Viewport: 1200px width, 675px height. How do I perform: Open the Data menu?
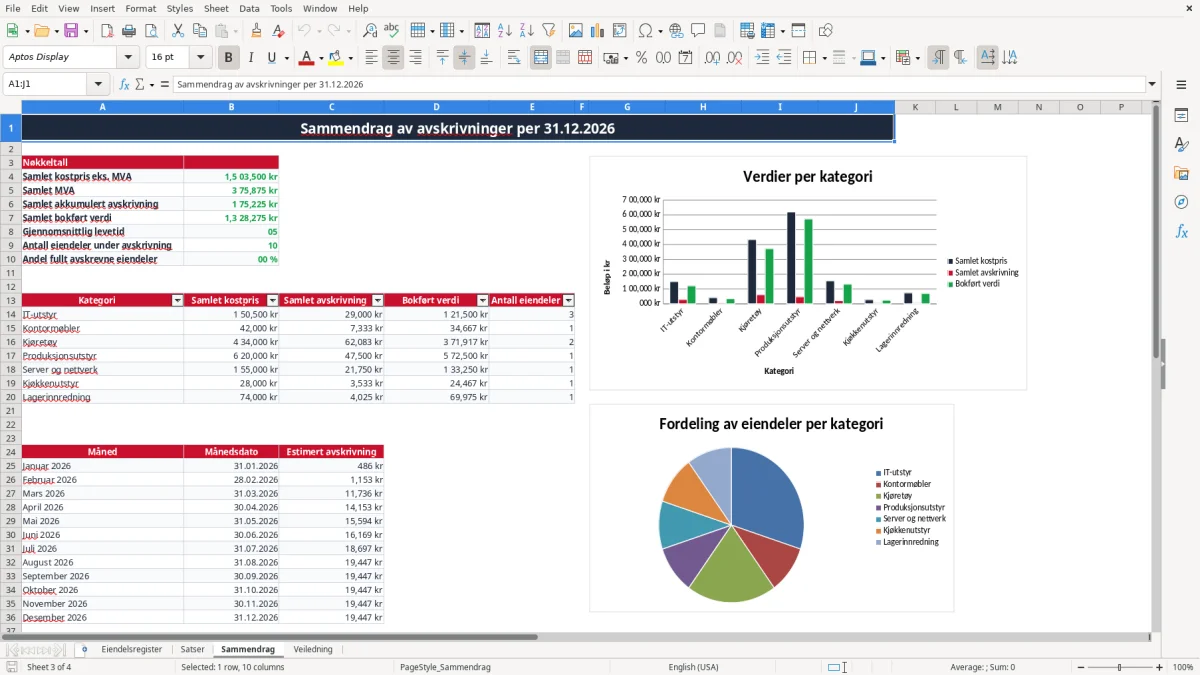click(249, 8)
